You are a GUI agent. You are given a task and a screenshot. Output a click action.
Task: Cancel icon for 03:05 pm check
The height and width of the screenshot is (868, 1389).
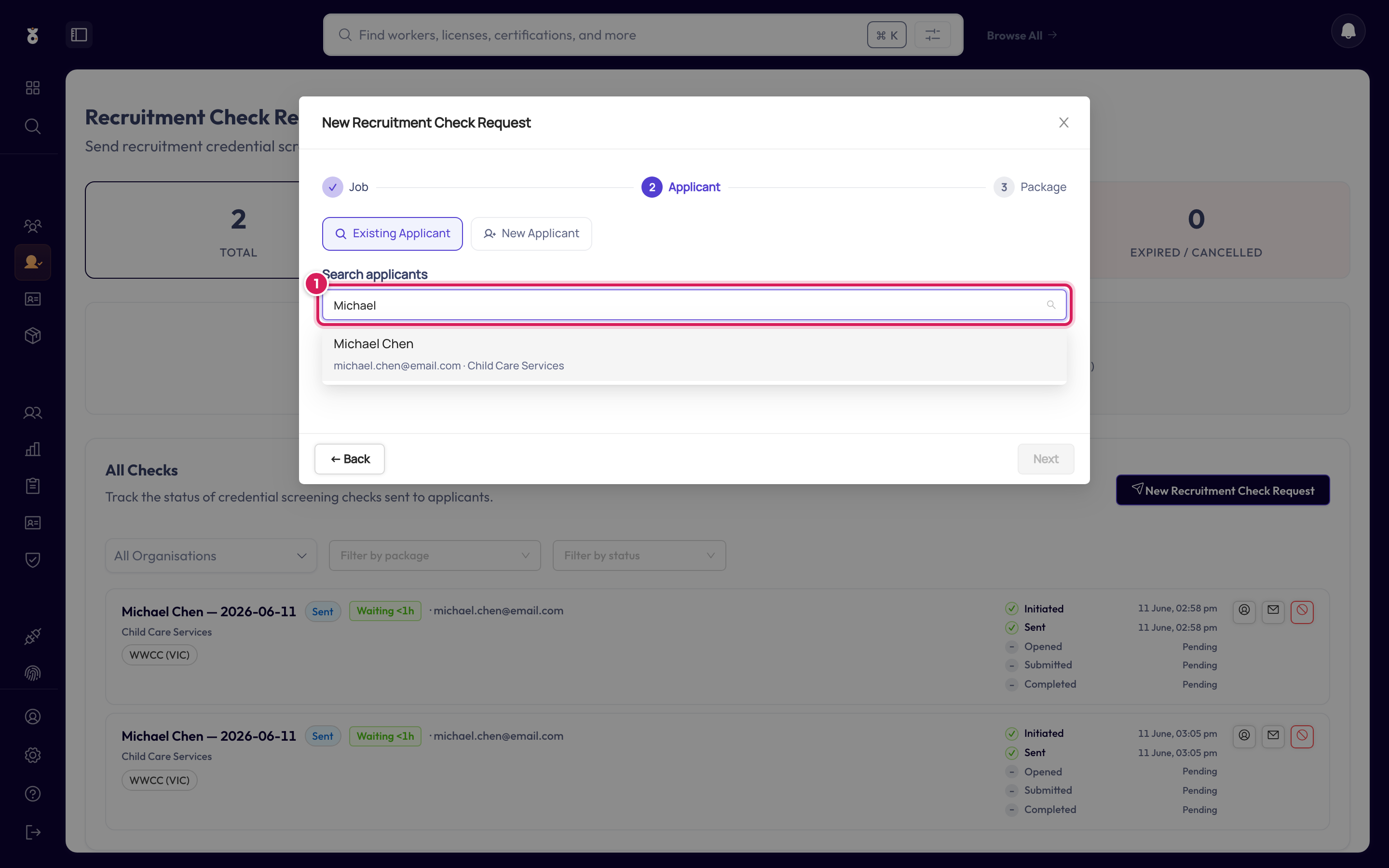point(1302,736)
